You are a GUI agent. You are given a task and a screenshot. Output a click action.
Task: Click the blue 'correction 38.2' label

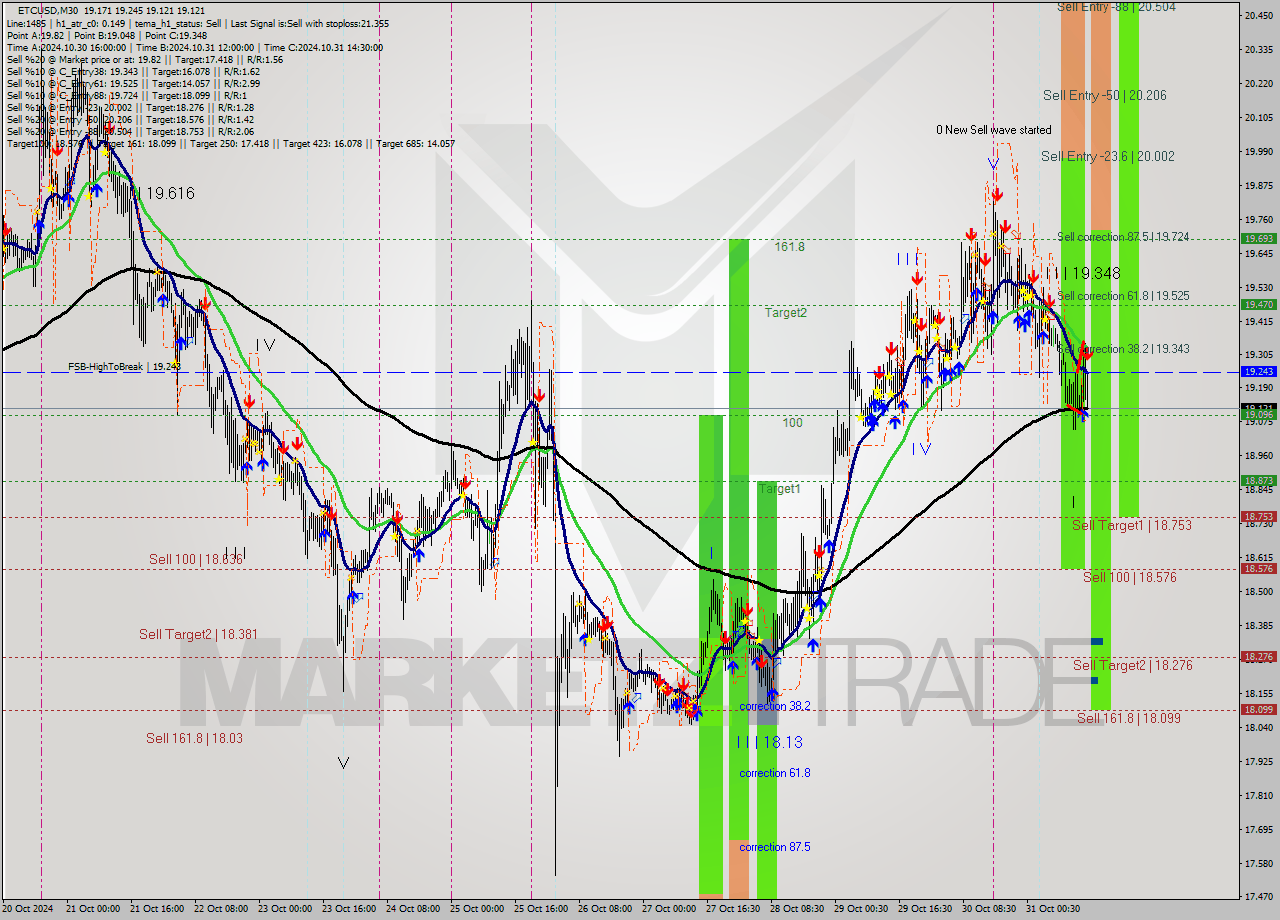point(775,706)
